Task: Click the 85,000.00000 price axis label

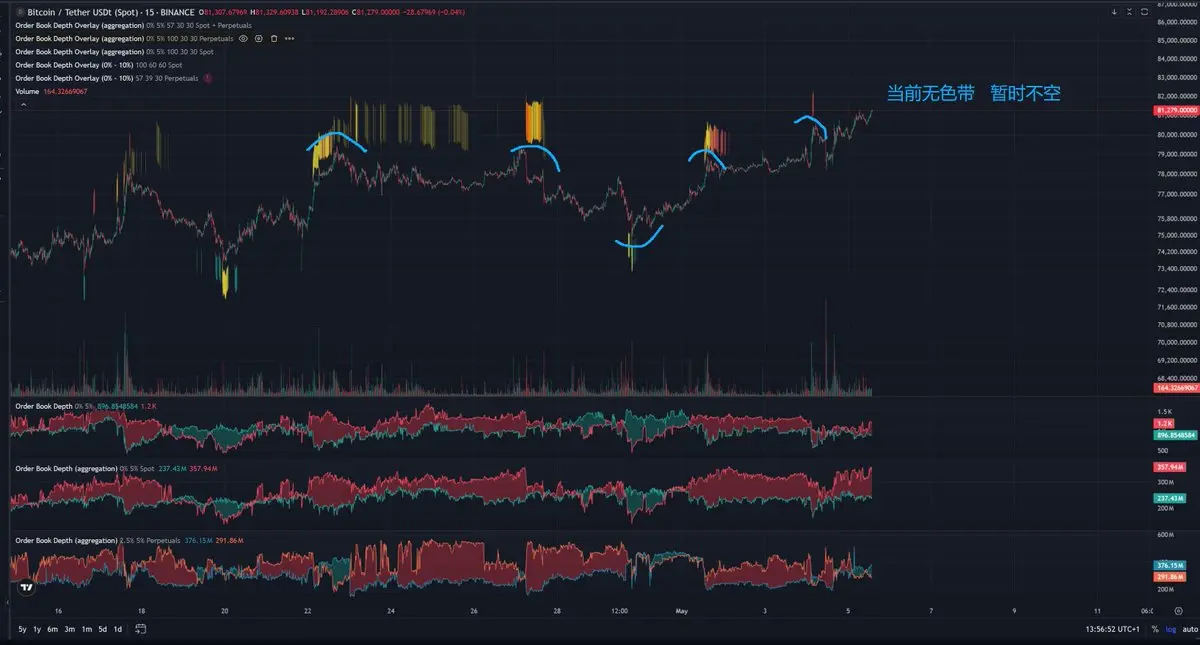Action: tap(1177, 41)
